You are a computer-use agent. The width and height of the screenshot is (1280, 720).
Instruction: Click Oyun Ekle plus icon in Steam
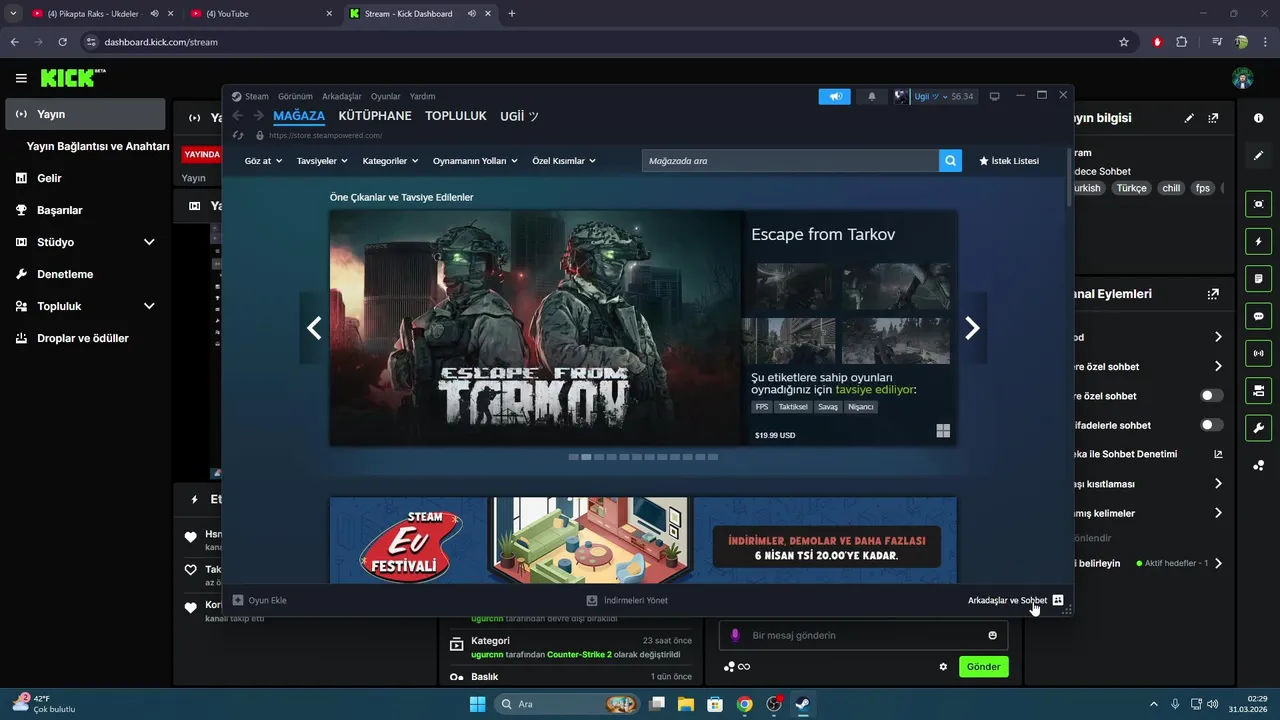[238, 600]
